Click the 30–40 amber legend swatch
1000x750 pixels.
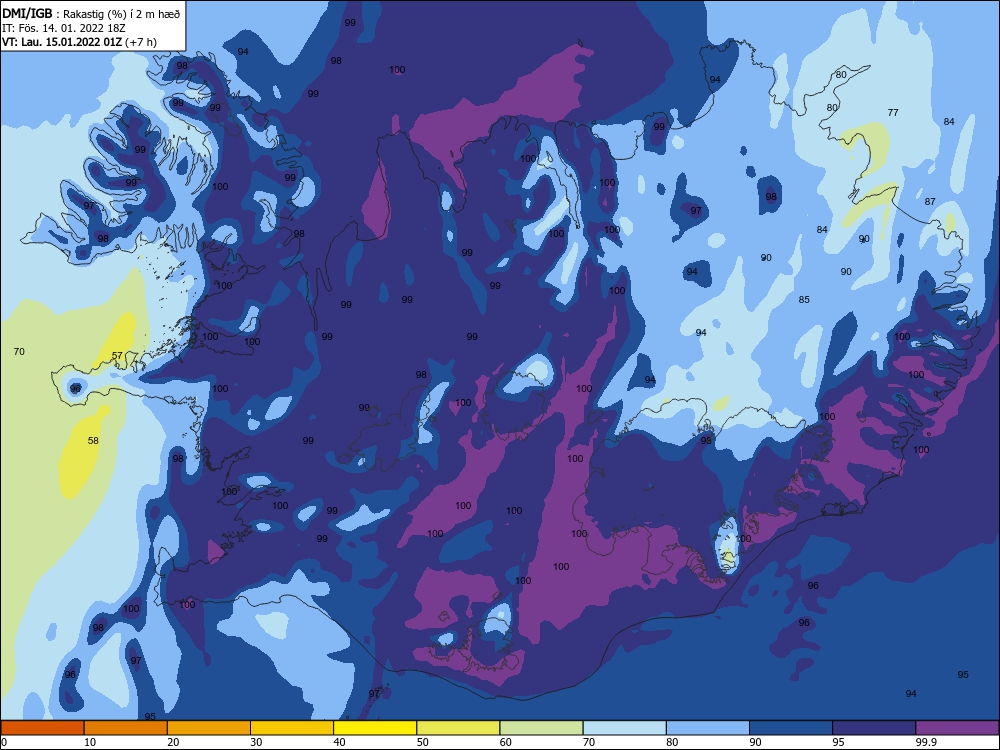point(292,728)
